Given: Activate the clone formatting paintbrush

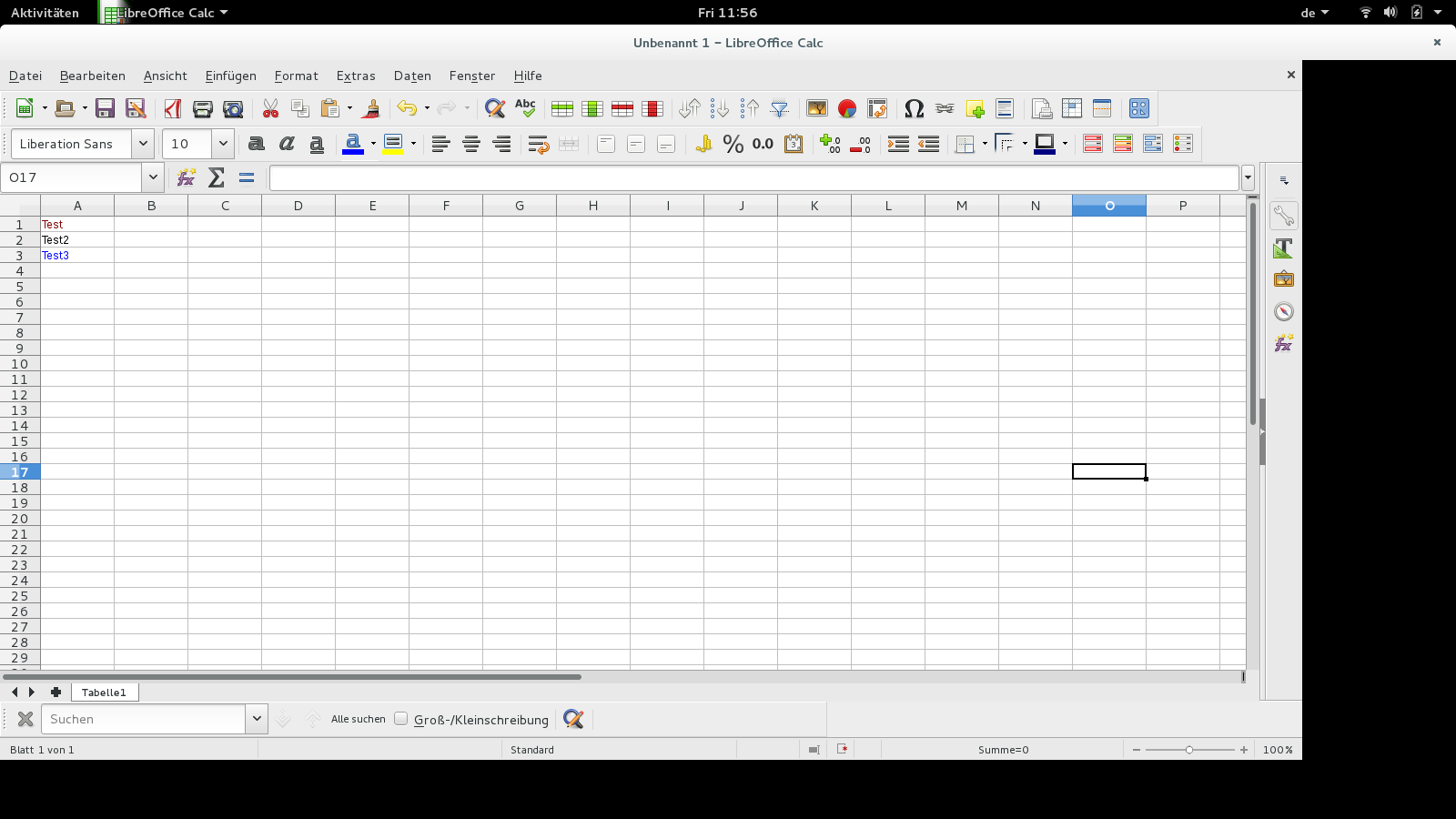Looking at the screenshot, I should point(370,108).
